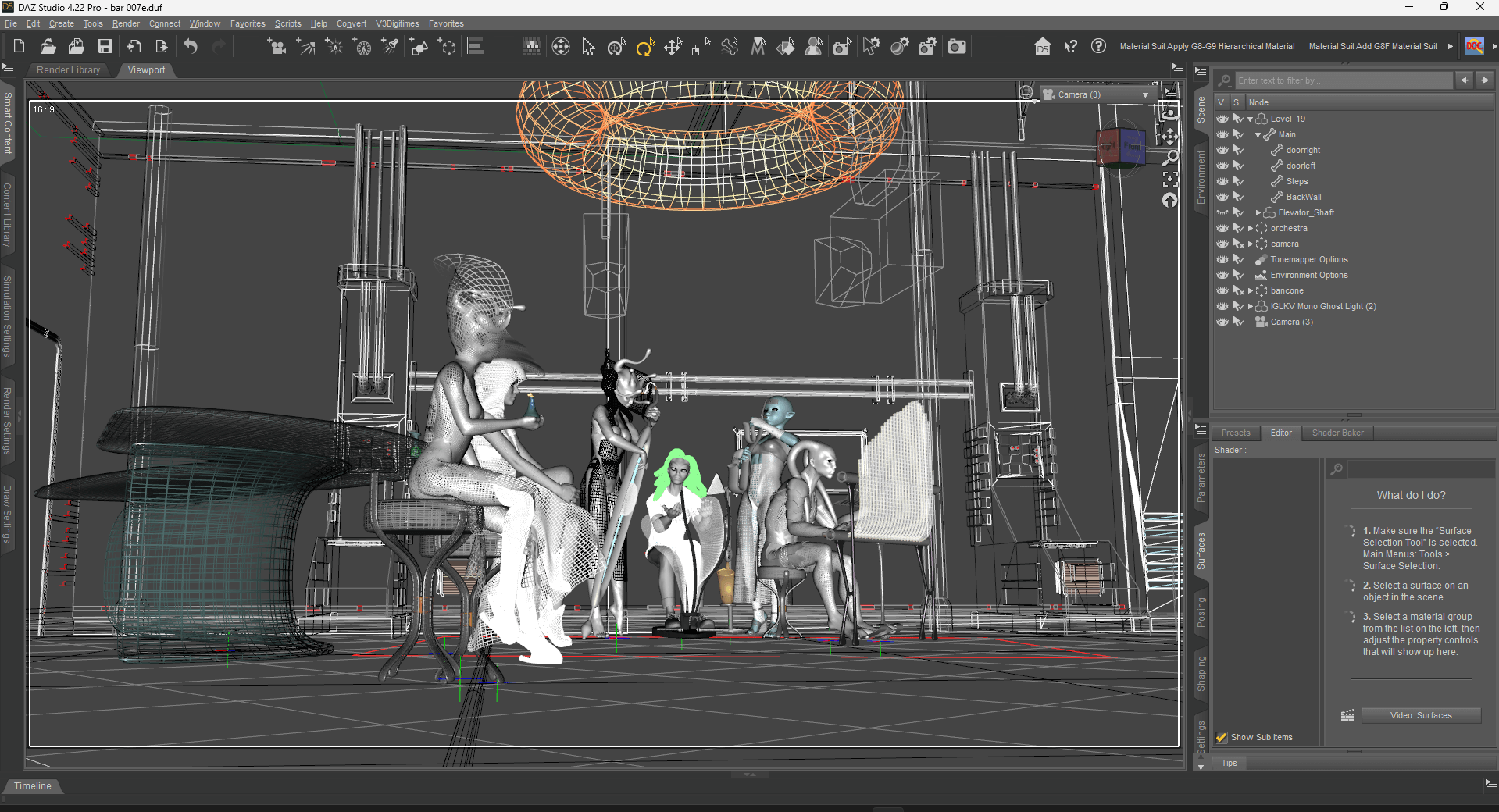Click the Render camera icon
The image size is (1499, 812).
click(x=956, y=47)
